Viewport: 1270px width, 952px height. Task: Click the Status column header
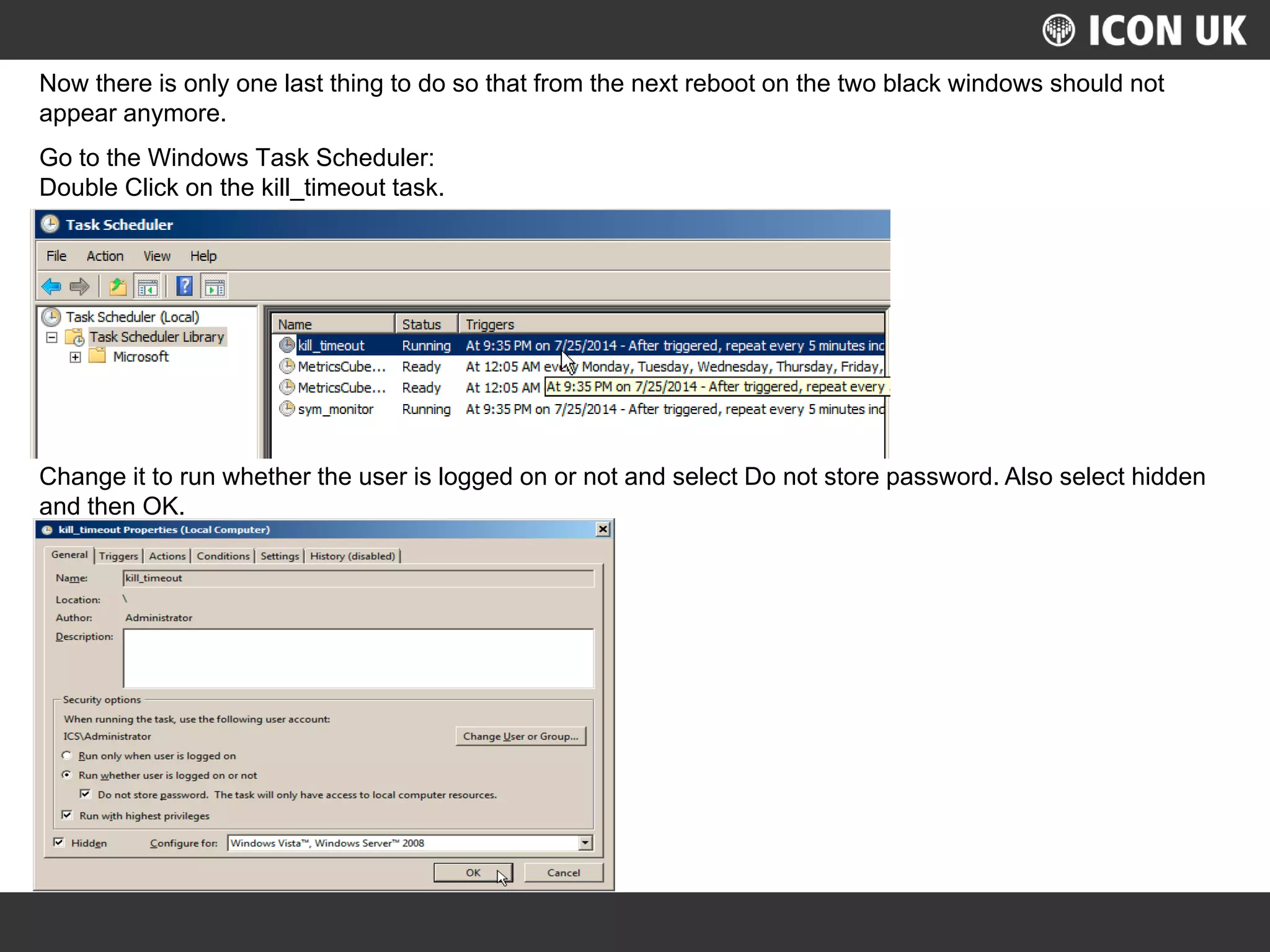click(x=425, y=324)
